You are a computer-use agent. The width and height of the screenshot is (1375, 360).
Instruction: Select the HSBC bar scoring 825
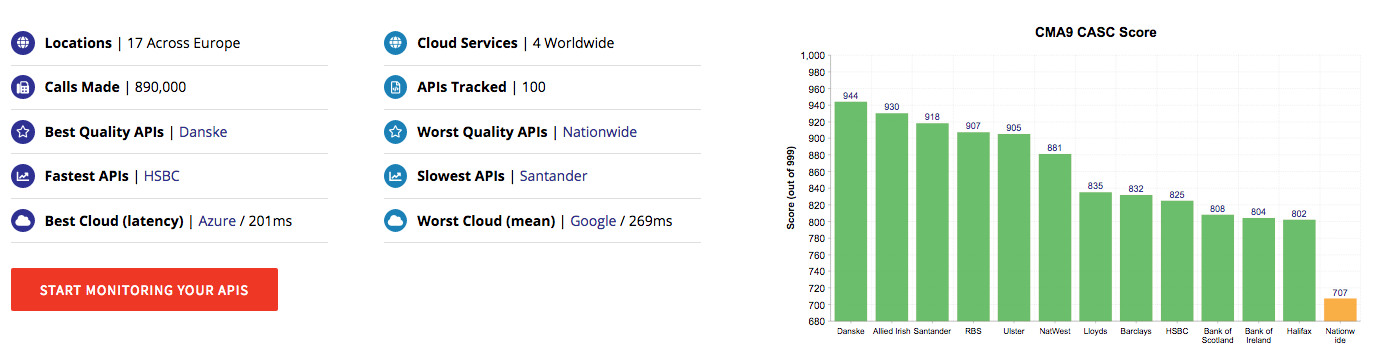1177,261
